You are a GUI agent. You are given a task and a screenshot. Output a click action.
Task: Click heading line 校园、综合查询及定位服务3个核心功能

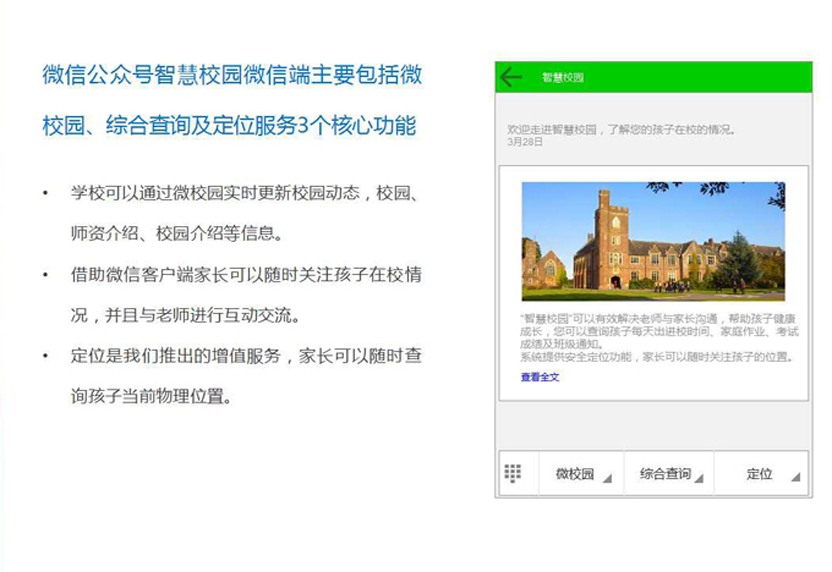(229, 126)
